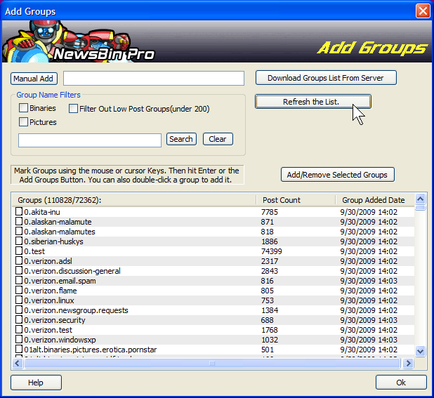Sort by Group Added Date column header
Viewport: 434px width, 398px height.
click(x=375, y=200)
